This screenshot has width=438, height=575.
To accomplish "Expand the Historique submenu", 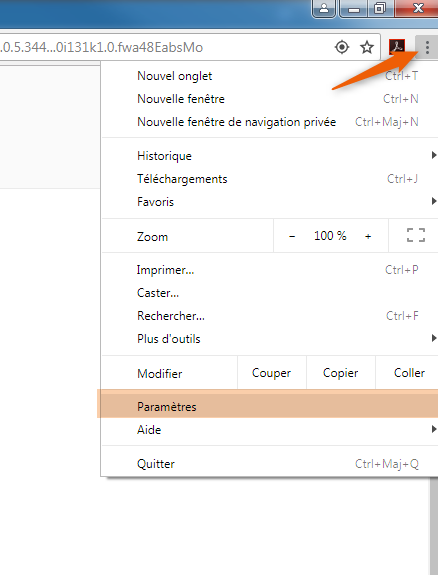I will pos(270,155).
